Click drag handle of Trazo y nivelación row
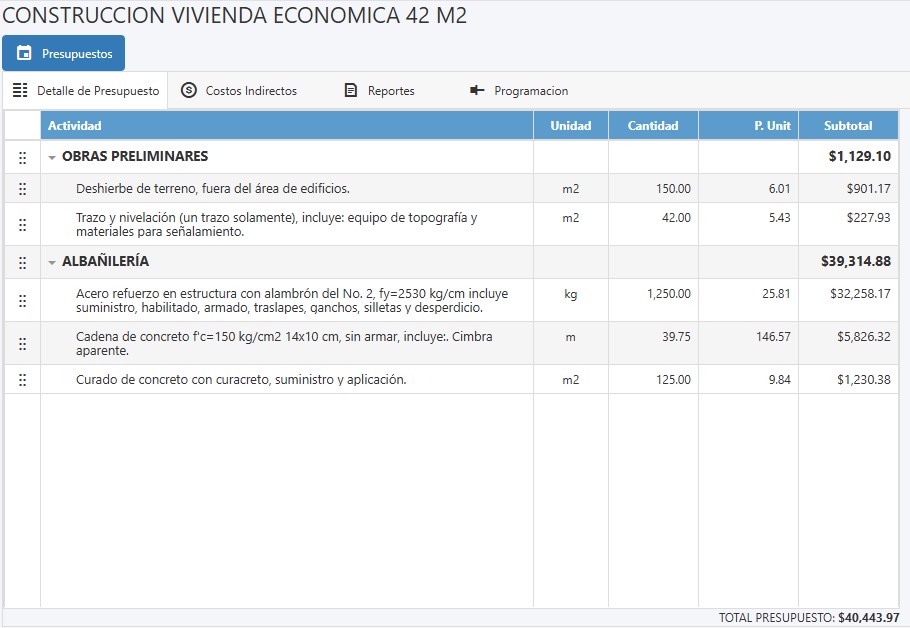The height and width of the screenshot is (628, 910). coord(22,225)
